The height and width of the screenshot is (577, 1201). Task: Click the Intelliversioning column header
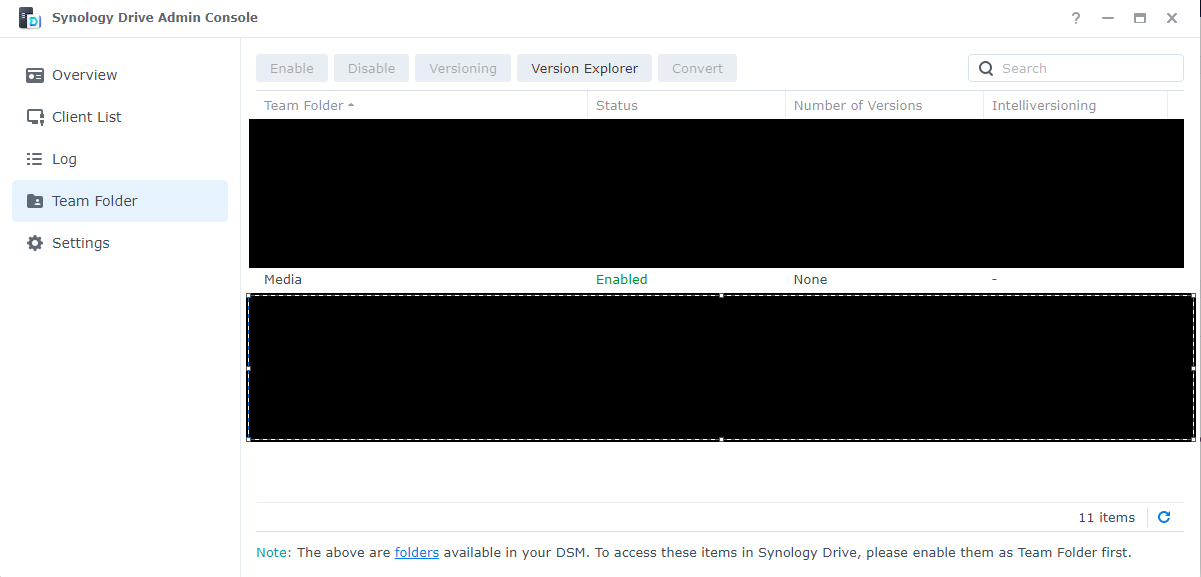coord(1043,105)
